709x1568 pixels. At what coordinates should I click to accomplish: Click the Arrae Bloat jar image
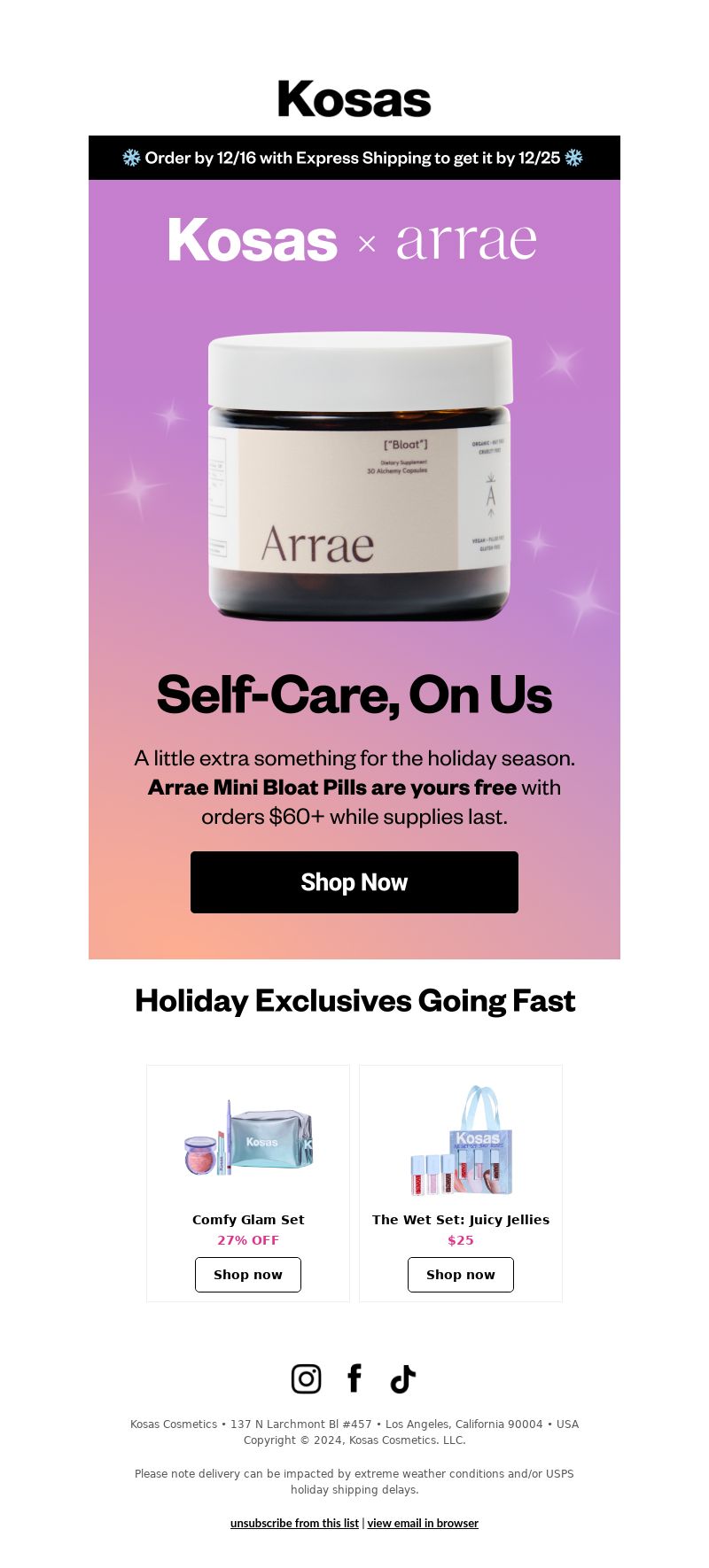pyautogui.click(x=360, y=477)
